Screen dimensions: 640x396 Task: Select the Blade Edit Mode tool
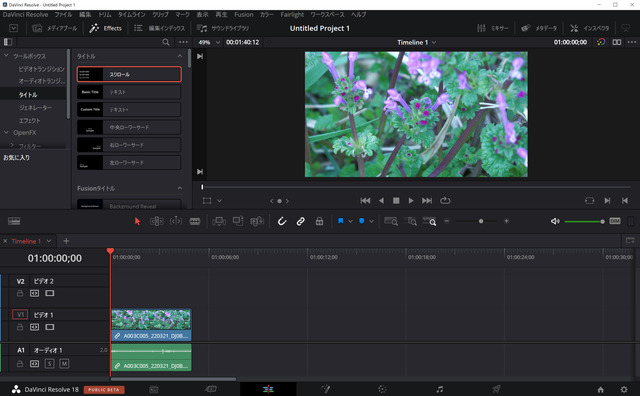(195, 221)
